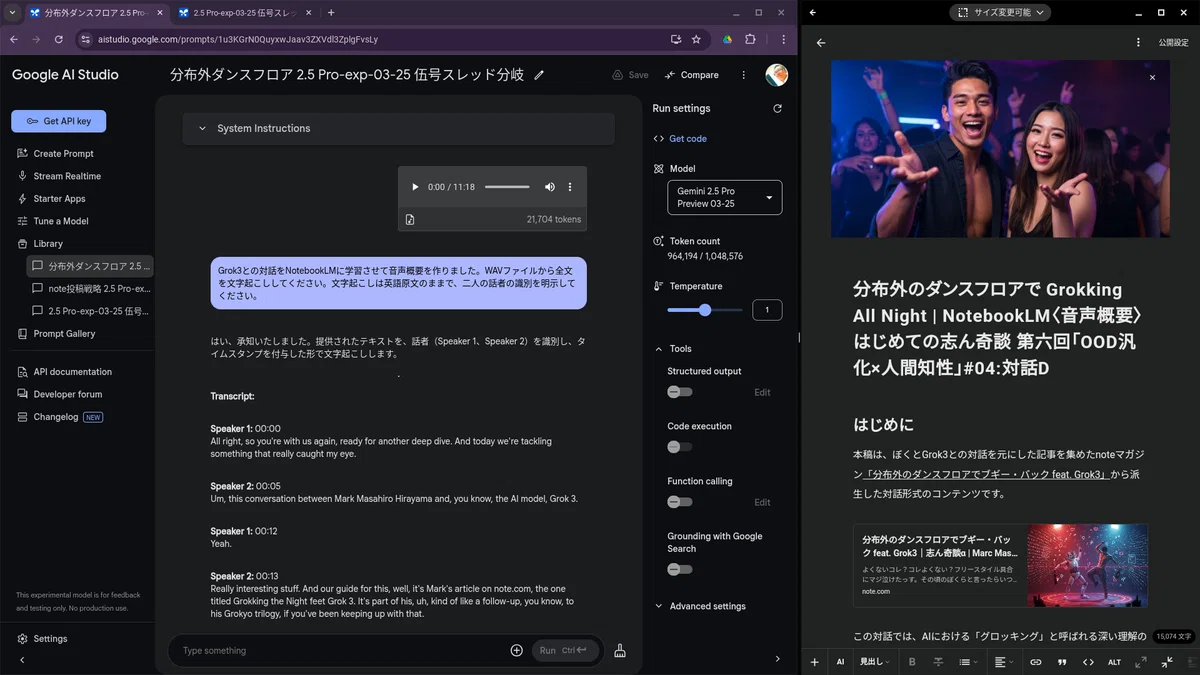The width and height of the screenshot is (1200, 675).
Task: Toggle the Code execution switch
Action: click(x=680, y=447)
